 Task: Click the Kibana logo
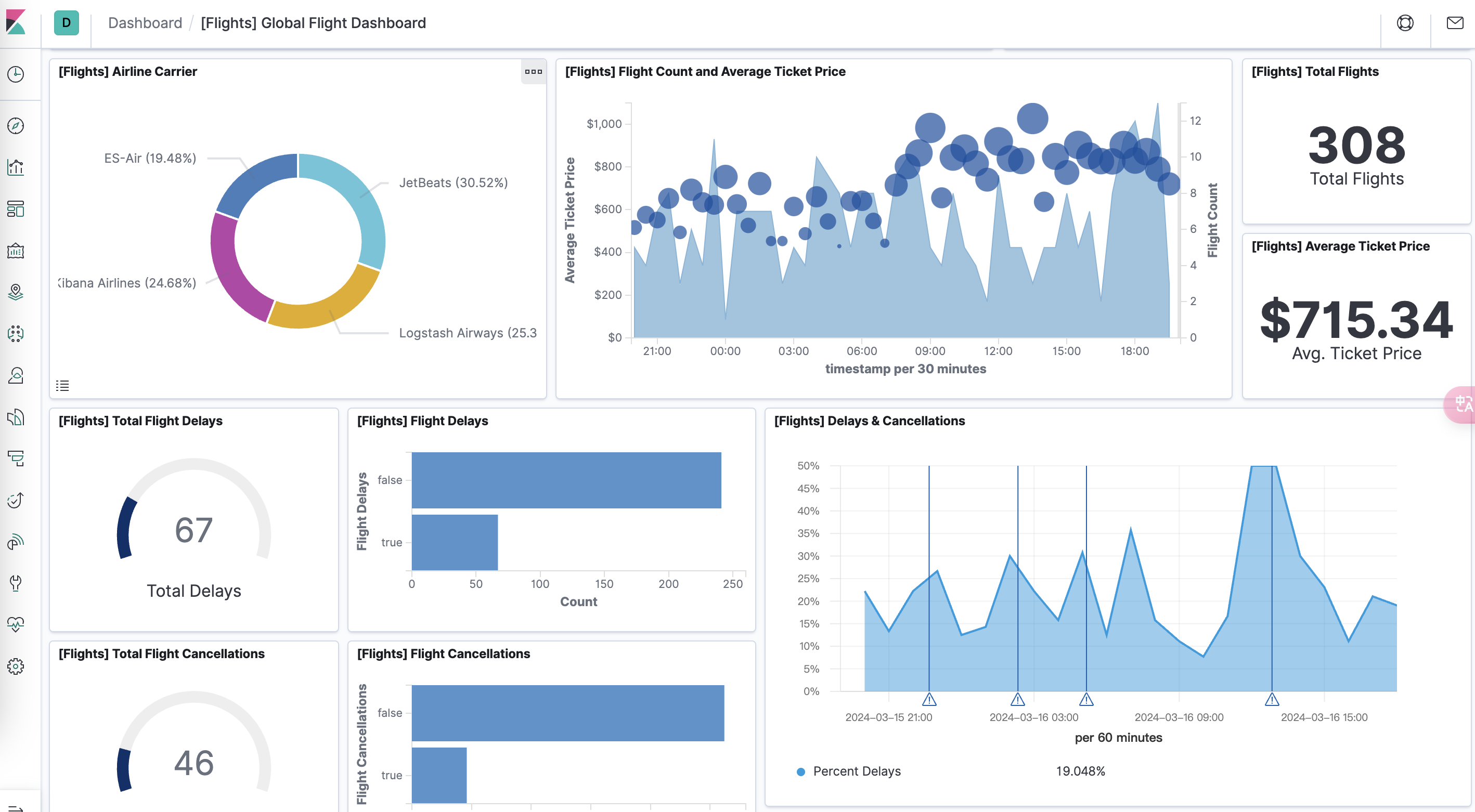pyautogui.click(x=16, y=22)
